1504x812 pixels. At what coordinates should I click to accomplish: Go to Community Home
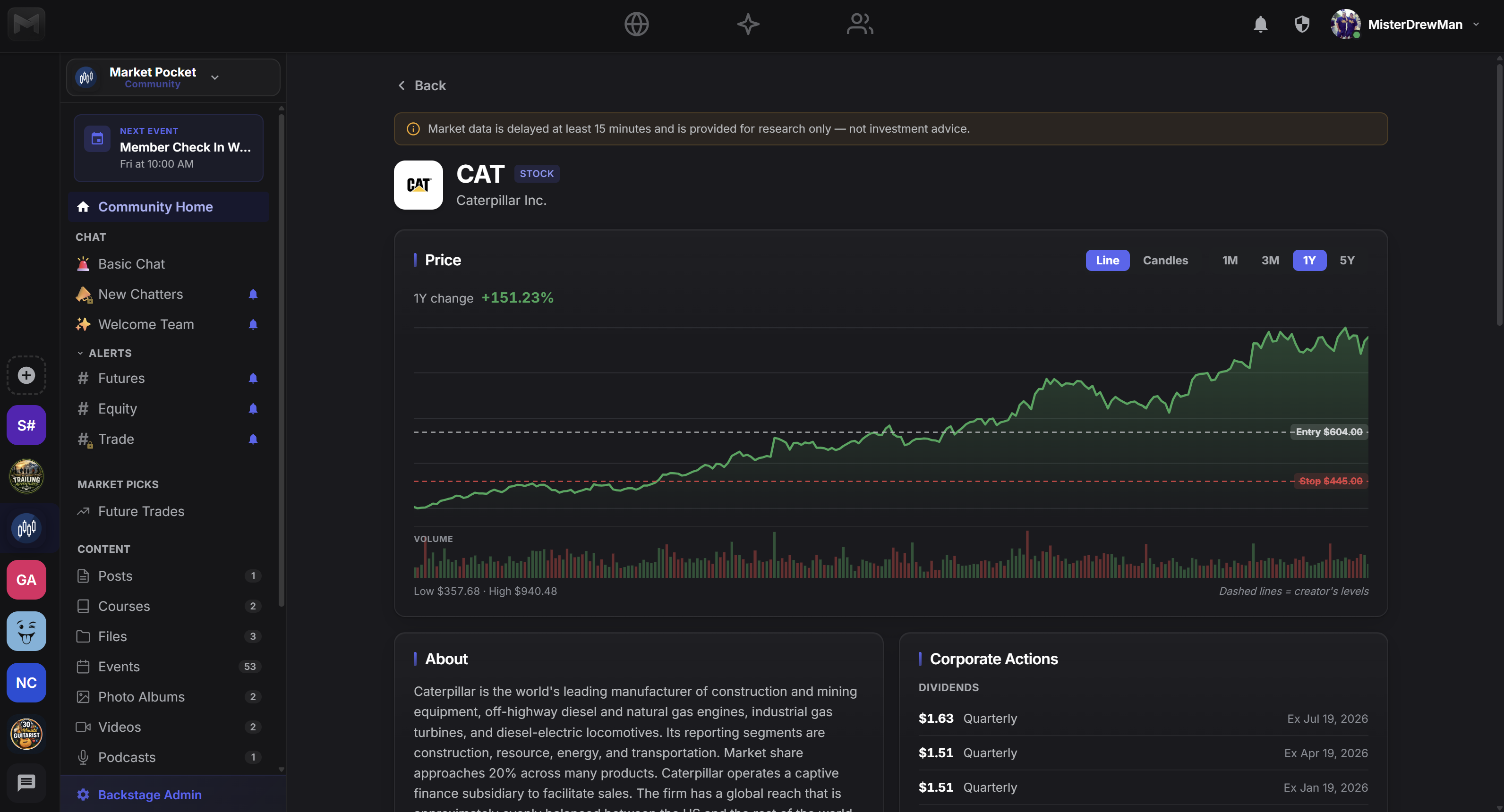(x=168, y=206)
